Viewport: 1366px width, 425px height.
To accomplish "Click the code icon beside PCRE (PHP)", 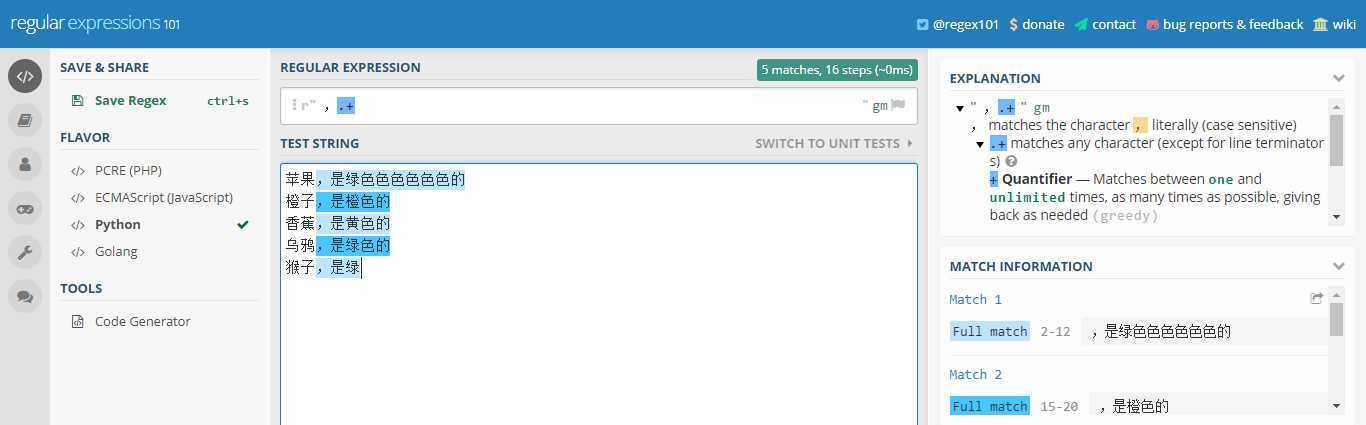I will 78,171.
